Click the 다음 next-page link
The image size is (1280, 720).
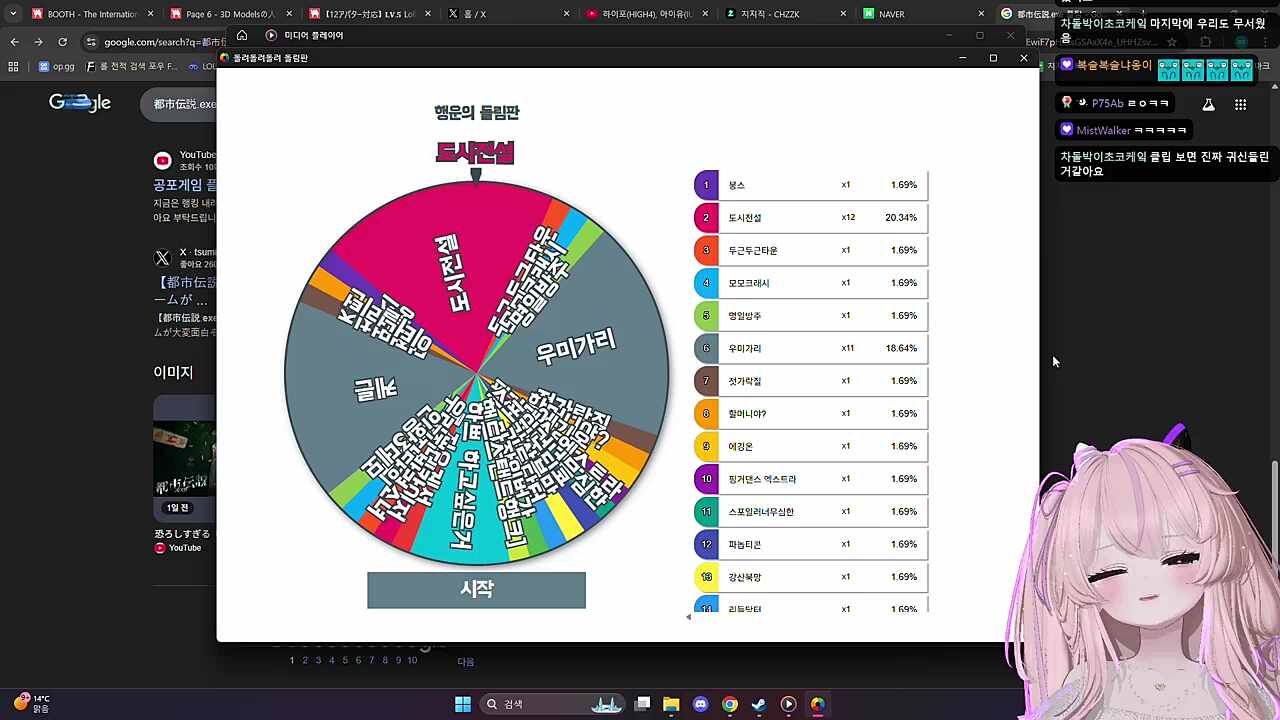click(x=466, y=662)
